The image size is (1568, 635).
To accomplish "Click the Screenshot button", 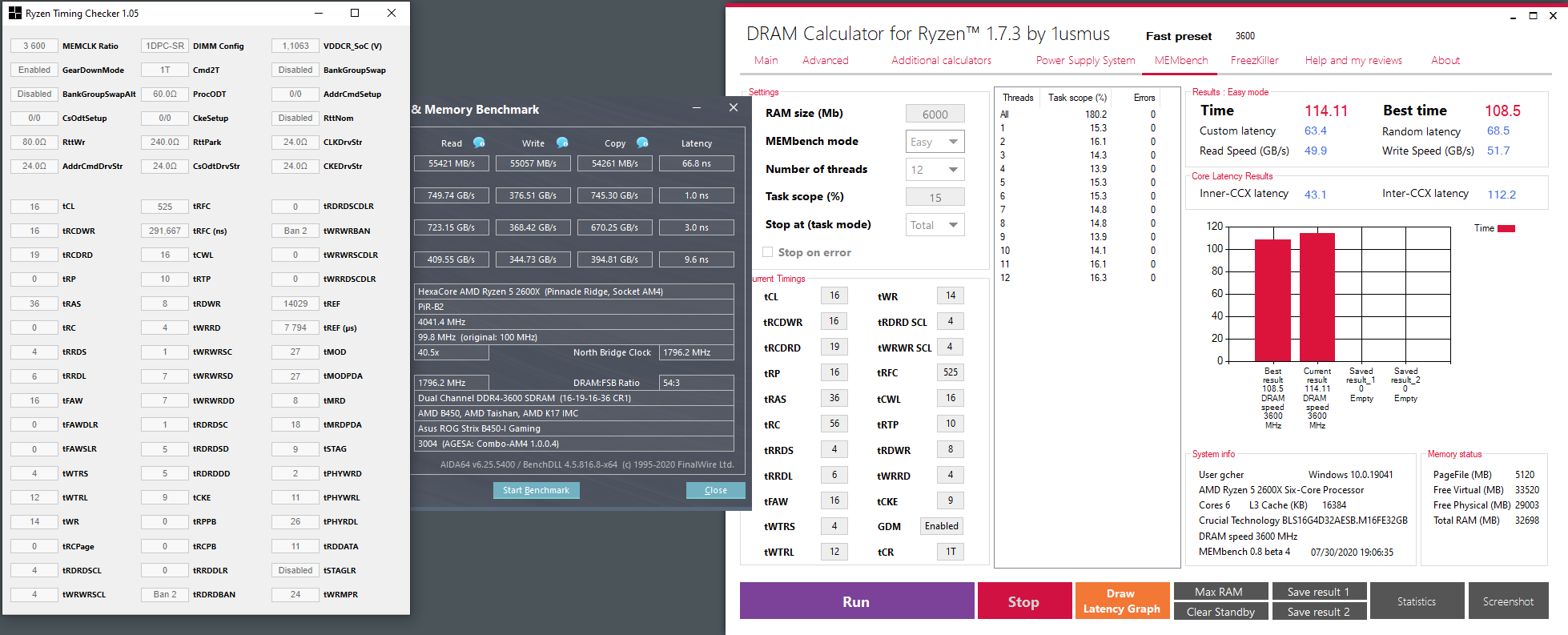I will [1508, 601].
